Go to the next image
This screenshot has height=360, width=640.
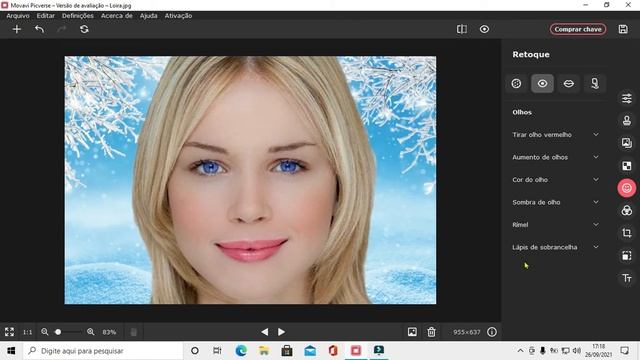(x=282, y=332)
